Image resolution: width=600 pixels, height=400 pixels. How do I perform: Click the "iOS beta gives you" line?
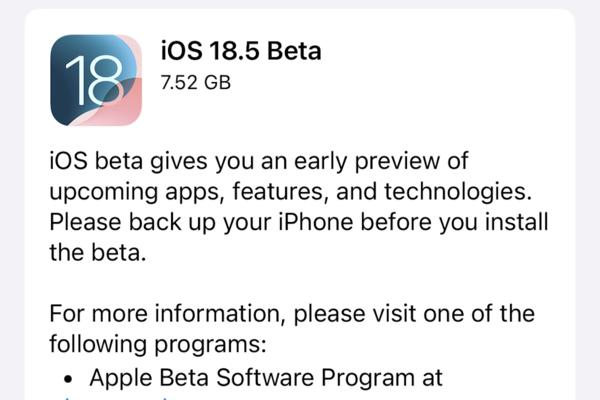click(259, 162)
